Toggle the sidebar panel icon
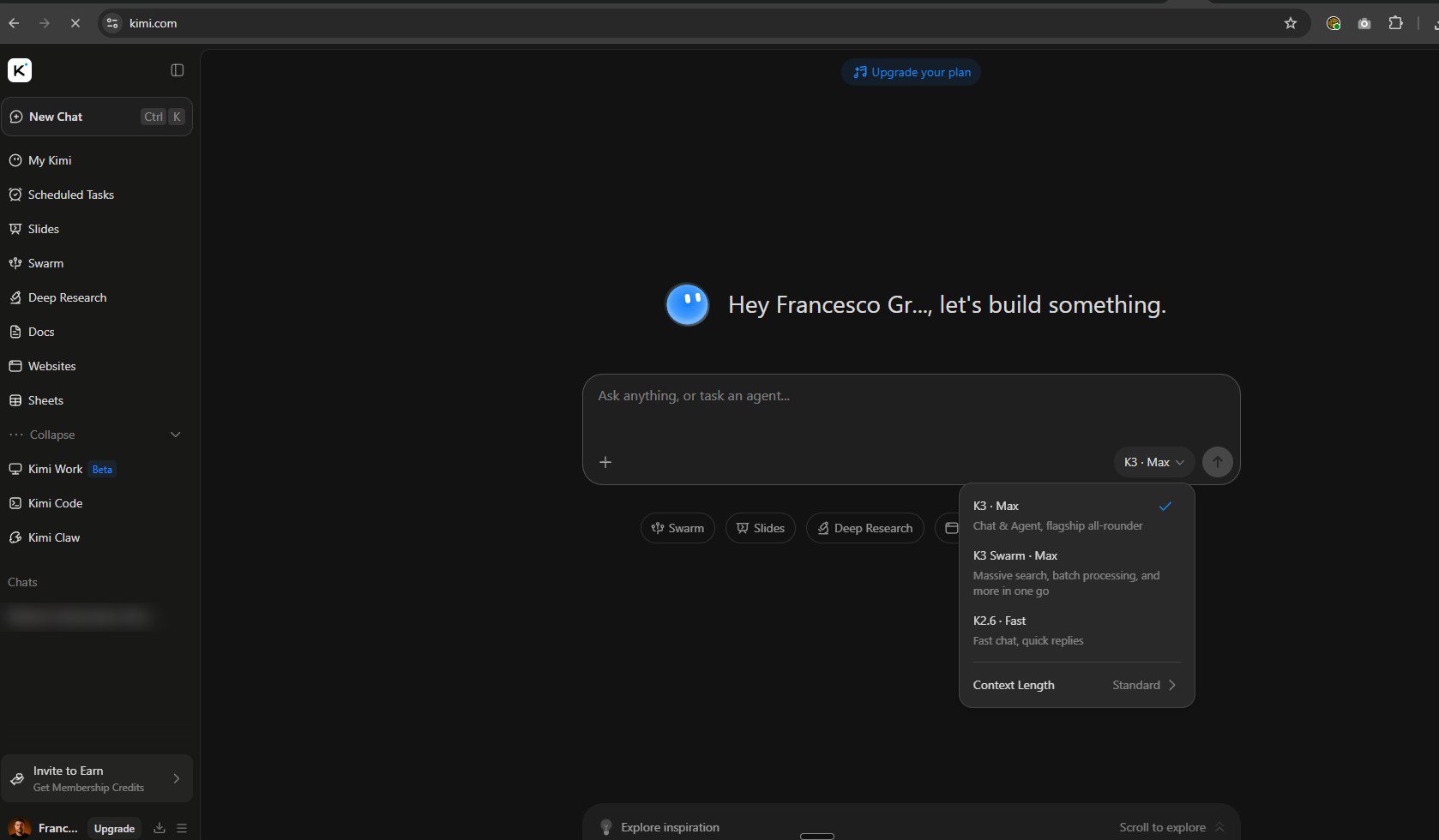 coord(178,70)
